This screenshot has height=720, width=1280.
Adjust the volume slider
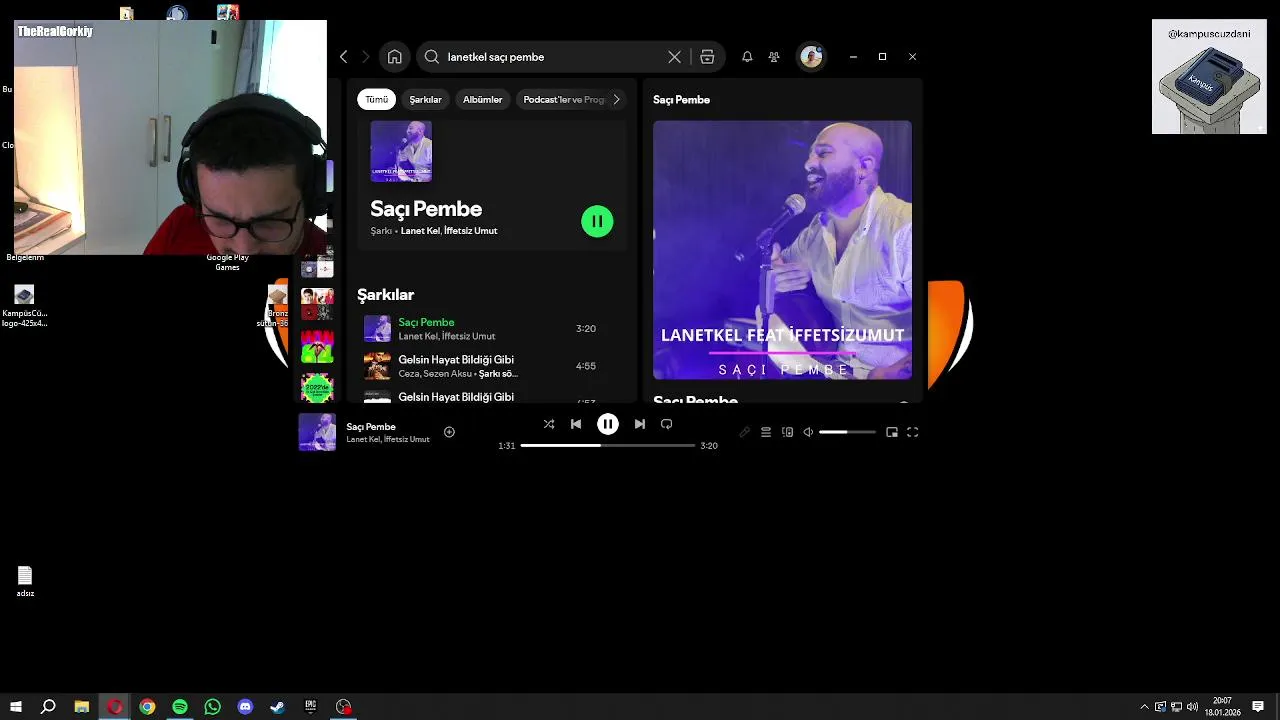point(847,432)
